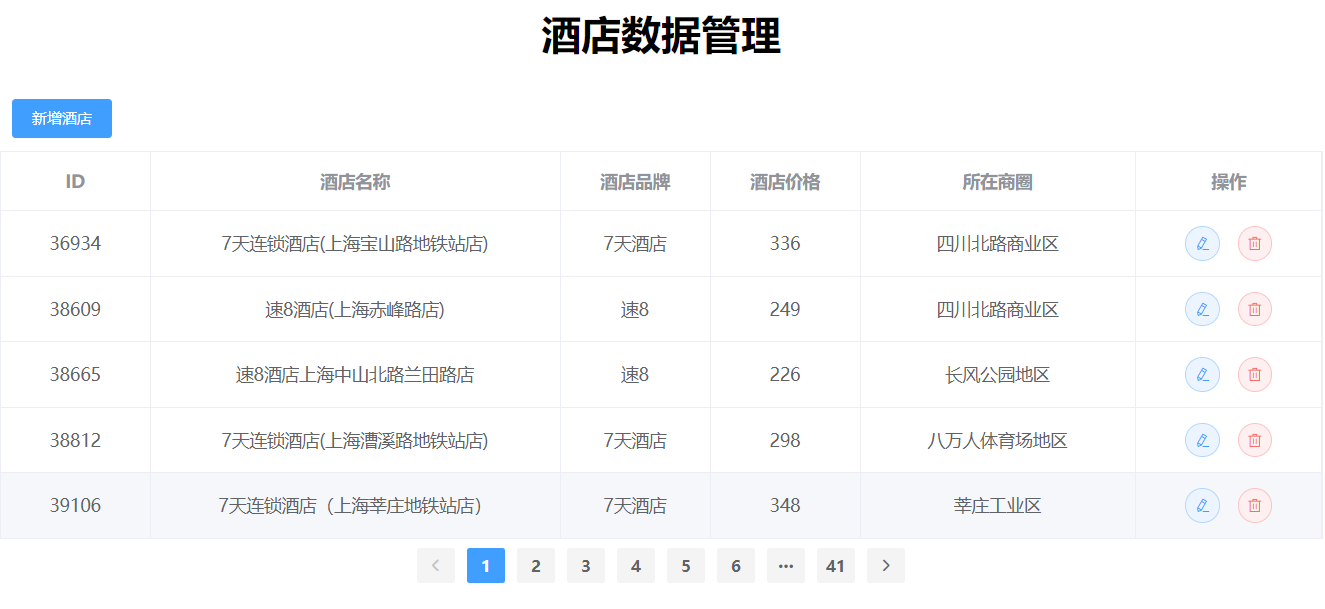Click the 新增酒店 button
The height and width of the screenshot is (609, 1325).
pos(62,119)
